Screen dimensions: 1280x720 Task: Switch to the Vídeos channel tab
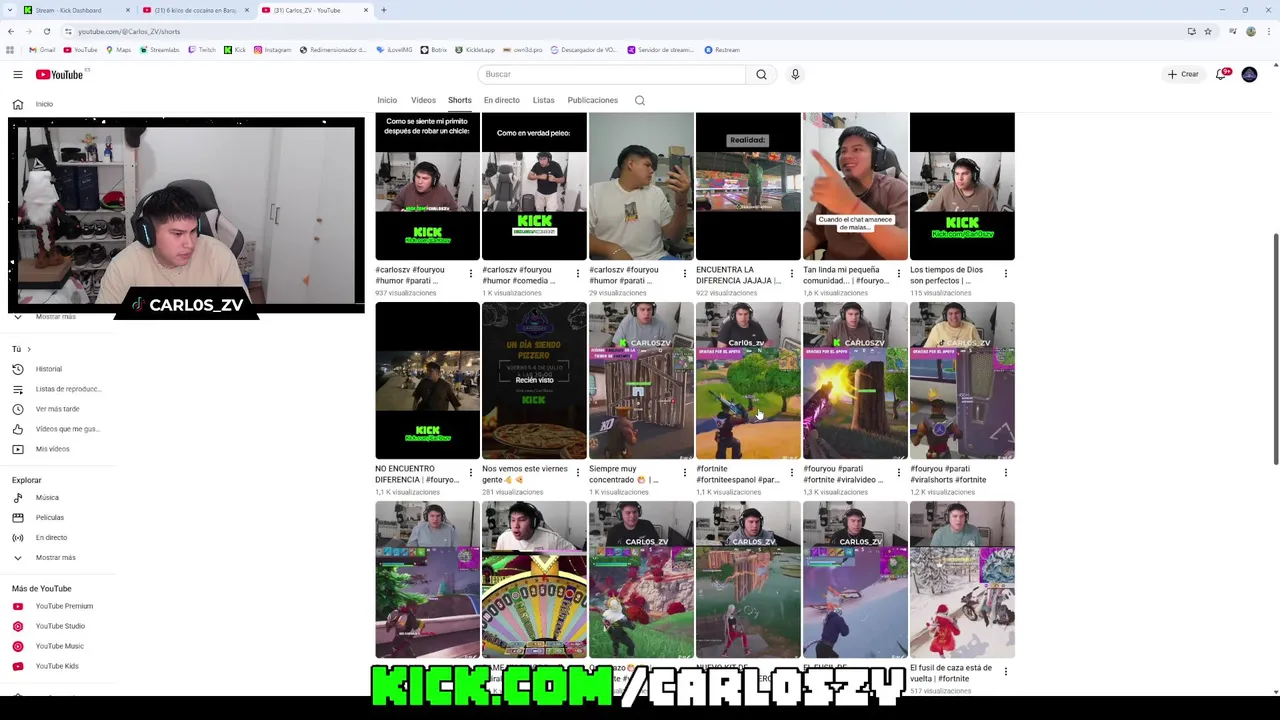coord(423,100)
